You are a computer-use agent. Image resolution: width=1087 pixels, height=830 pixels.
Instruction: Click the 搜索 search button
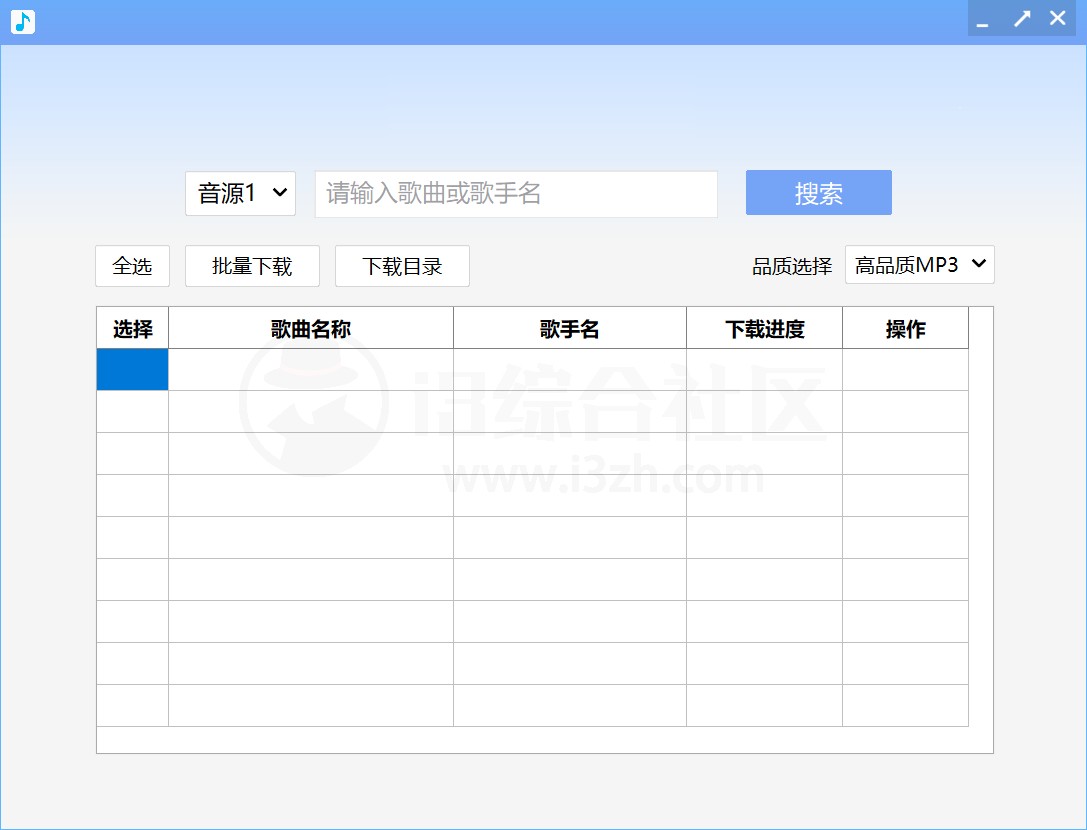coord(819,193)
